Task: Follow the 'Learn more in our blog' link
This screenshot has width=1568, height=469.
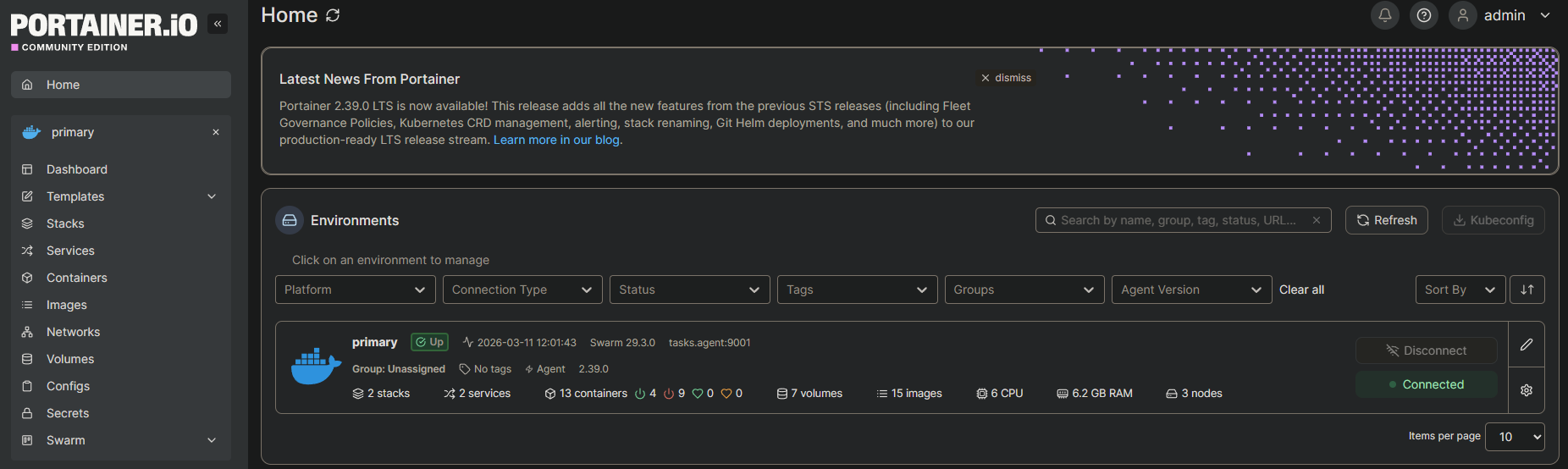Action: 556,140
